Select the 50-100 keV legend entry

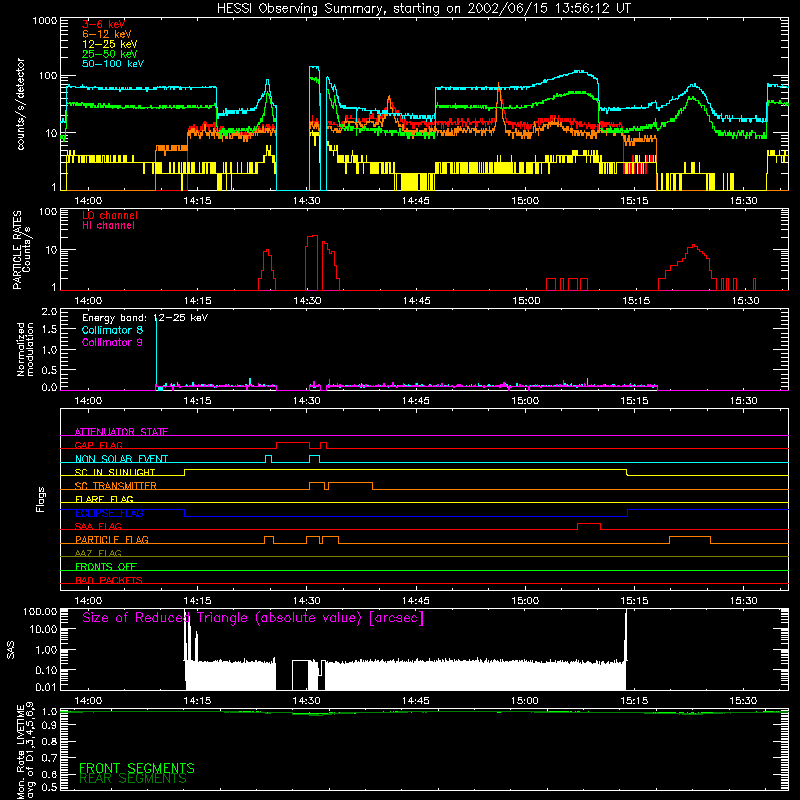click(112, 64)
